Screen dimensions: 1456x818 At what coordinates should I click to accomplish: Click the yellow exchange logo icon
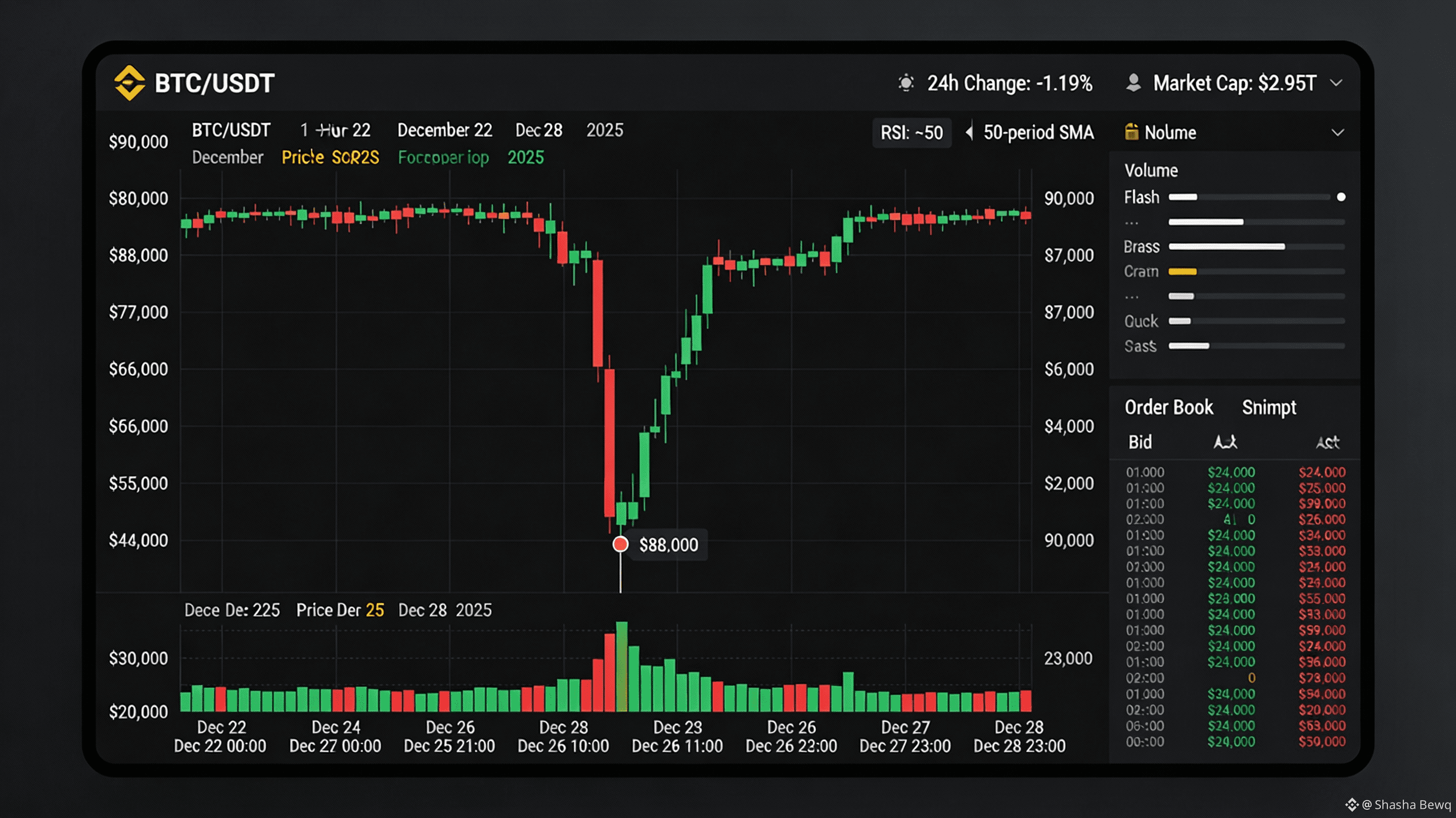point(129,82)
